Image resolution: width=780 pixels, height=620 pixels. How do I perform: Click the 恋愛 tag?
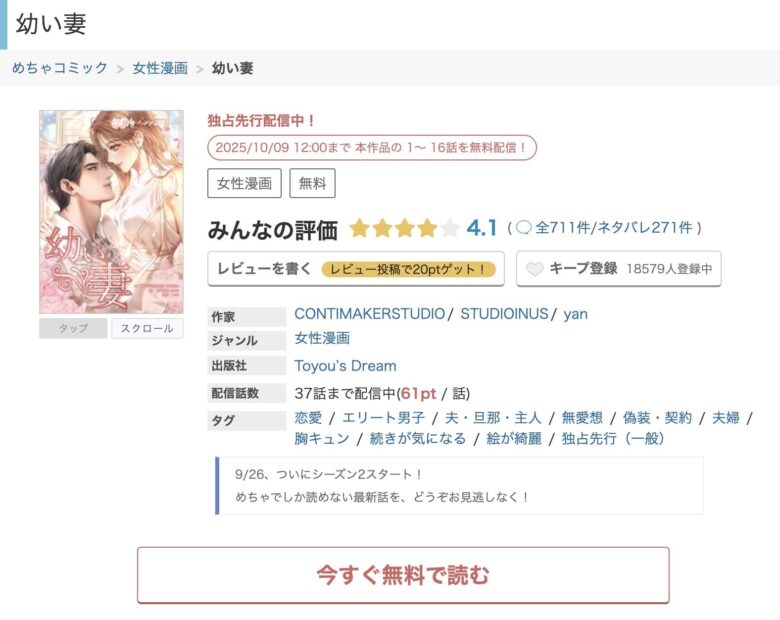point(308,417)
